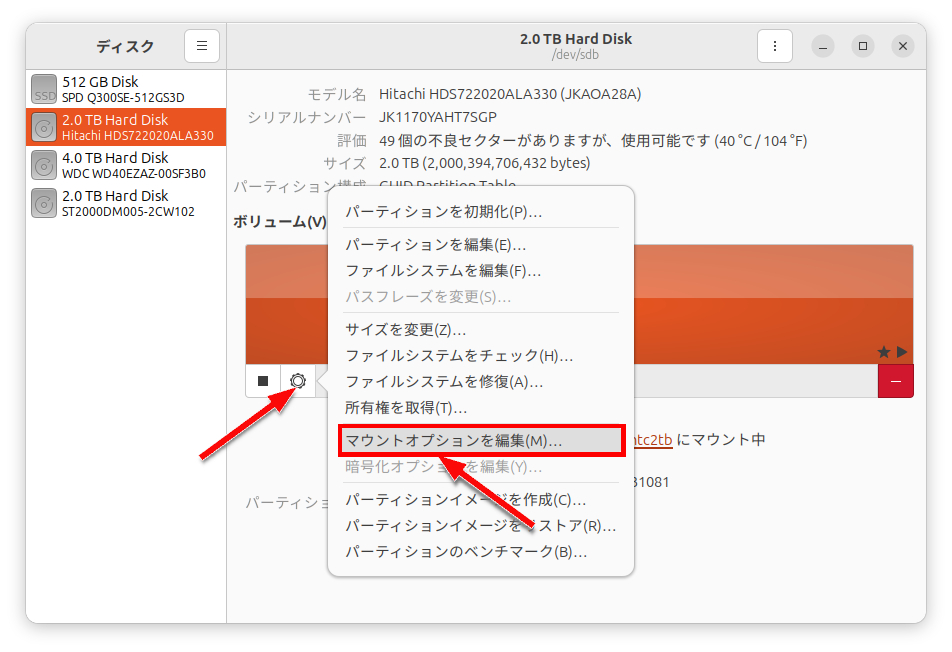Open サイズを変更(Z)… option
This screenshot has width=952, height=652.
pos(406,330)
